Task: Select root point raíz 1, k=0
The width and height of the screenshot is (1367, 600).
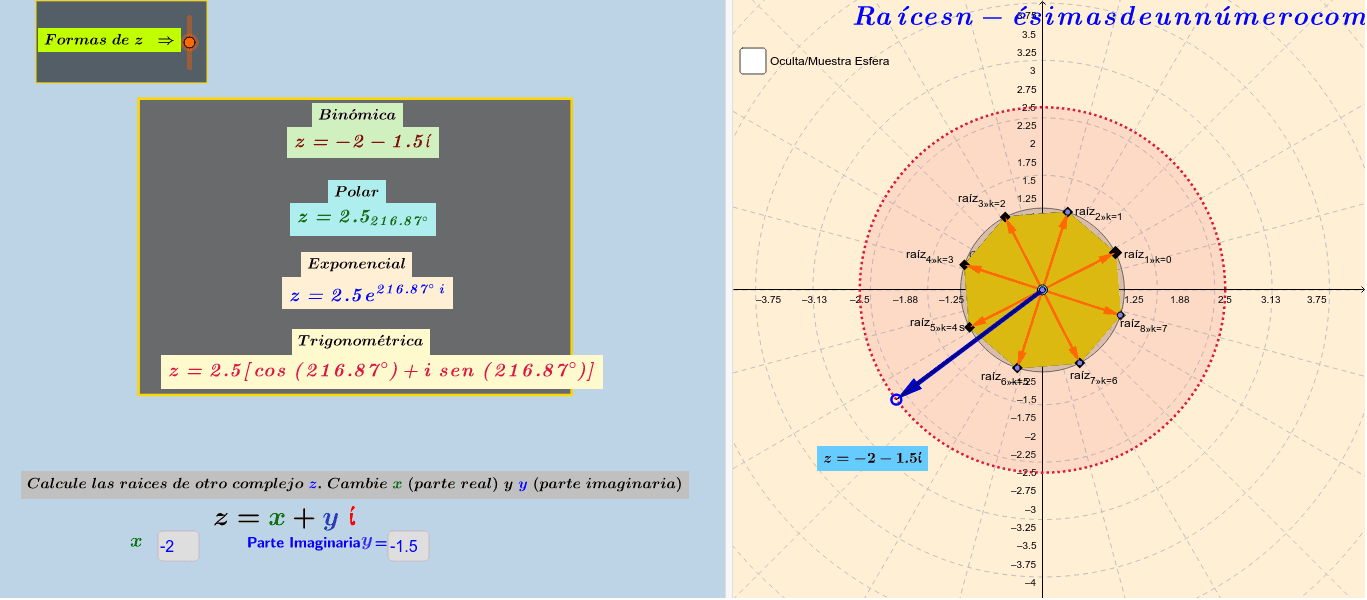Action: pos(1116,253)
